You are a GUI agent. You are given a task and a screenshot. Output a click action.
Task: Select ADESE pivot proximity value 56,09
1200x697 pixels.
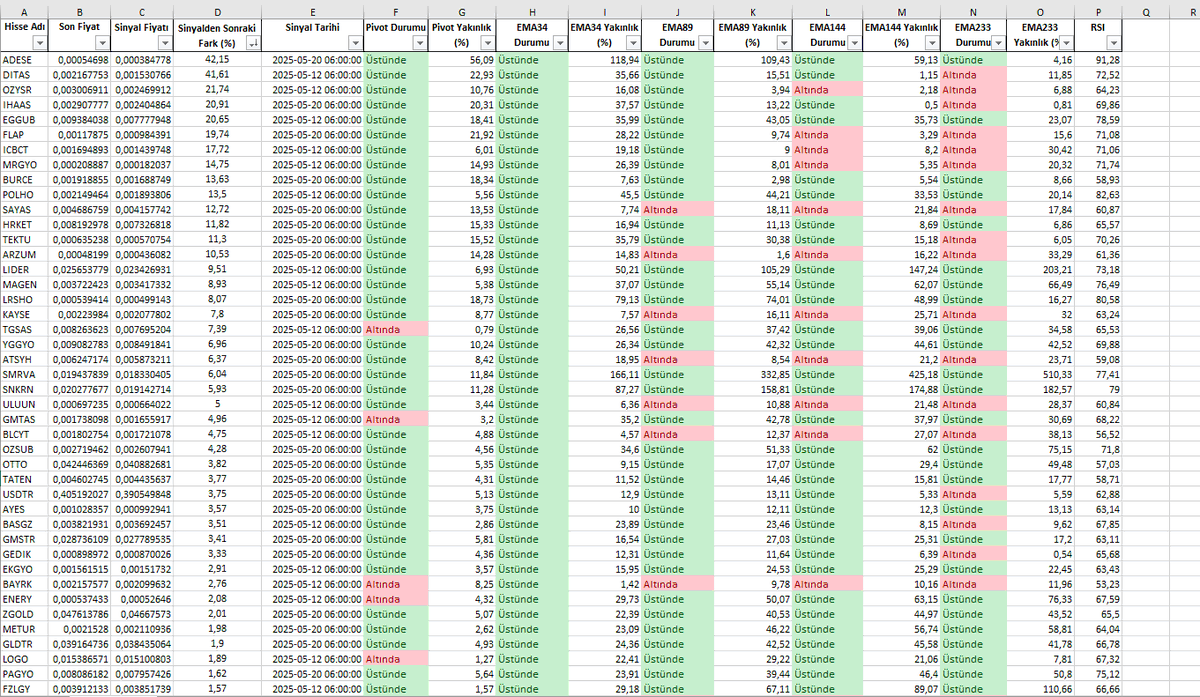click(462, 60)
